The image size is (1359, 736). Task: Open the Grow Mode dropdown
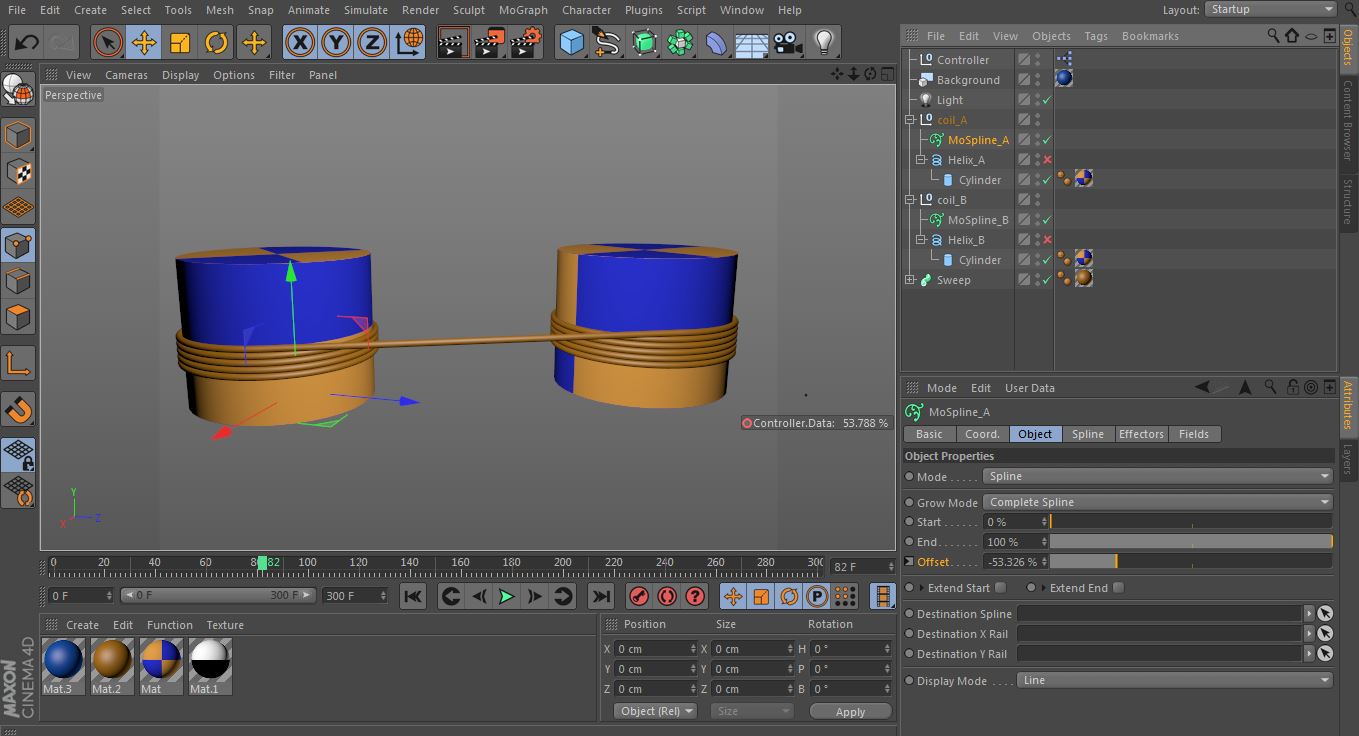(1158, 502)
